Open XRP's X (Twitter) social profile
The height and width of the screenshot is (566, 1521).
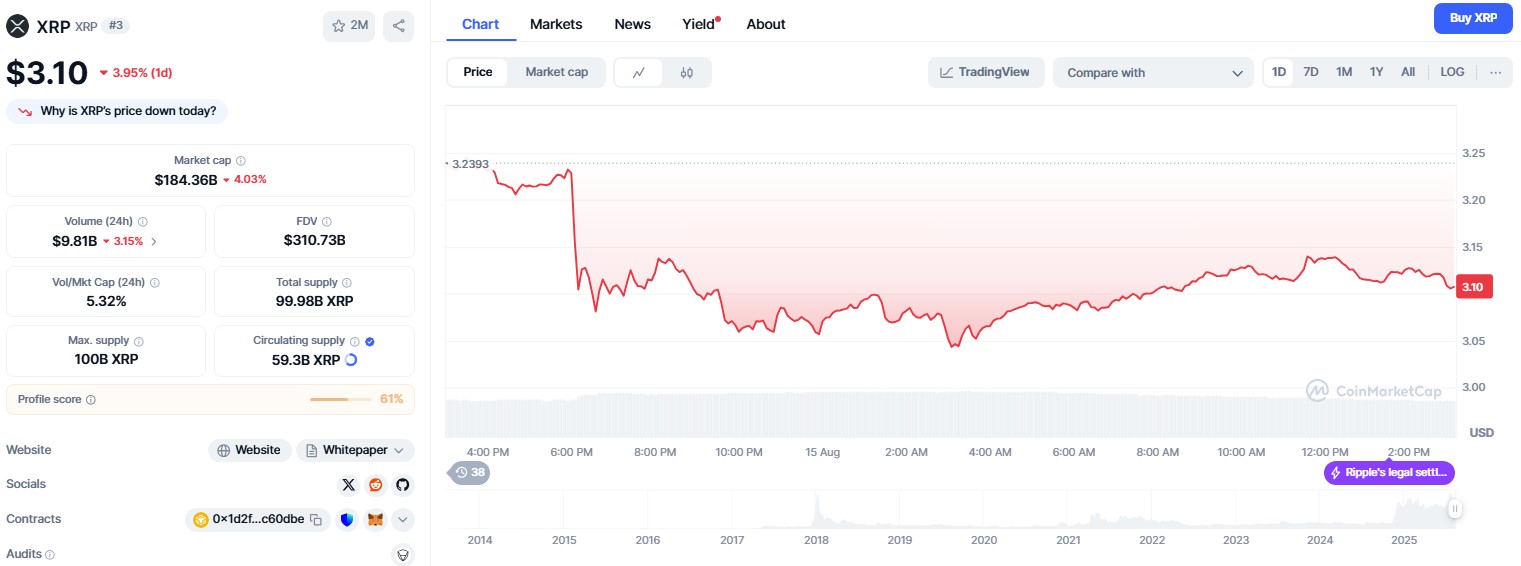(x=348, y=485)
